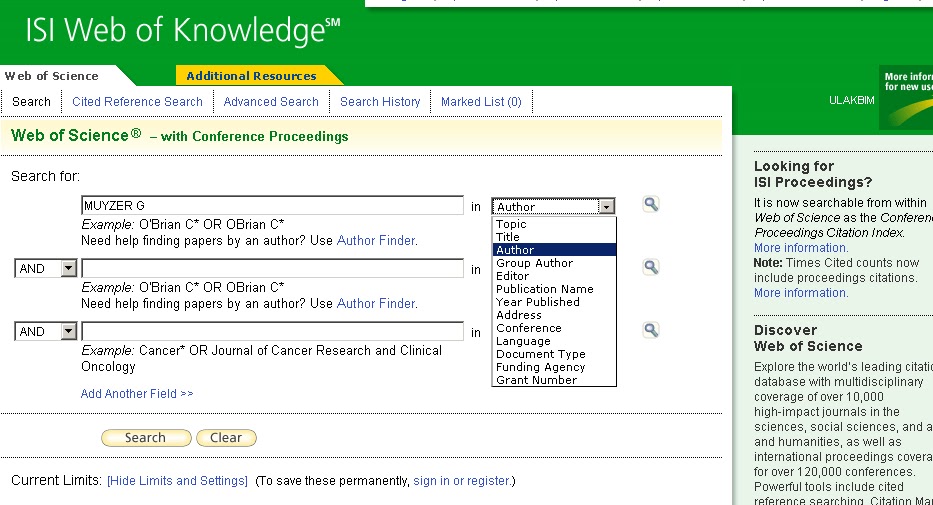
Task: Open search aid magnifier for third search row
Action: point(651,330)
